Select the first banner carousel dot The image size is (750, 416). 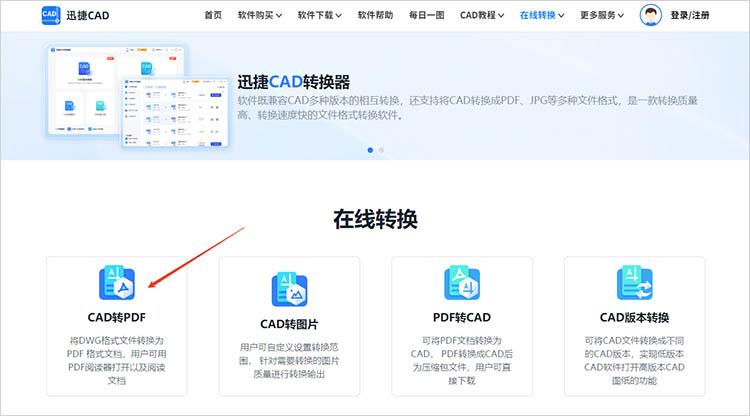370,150
